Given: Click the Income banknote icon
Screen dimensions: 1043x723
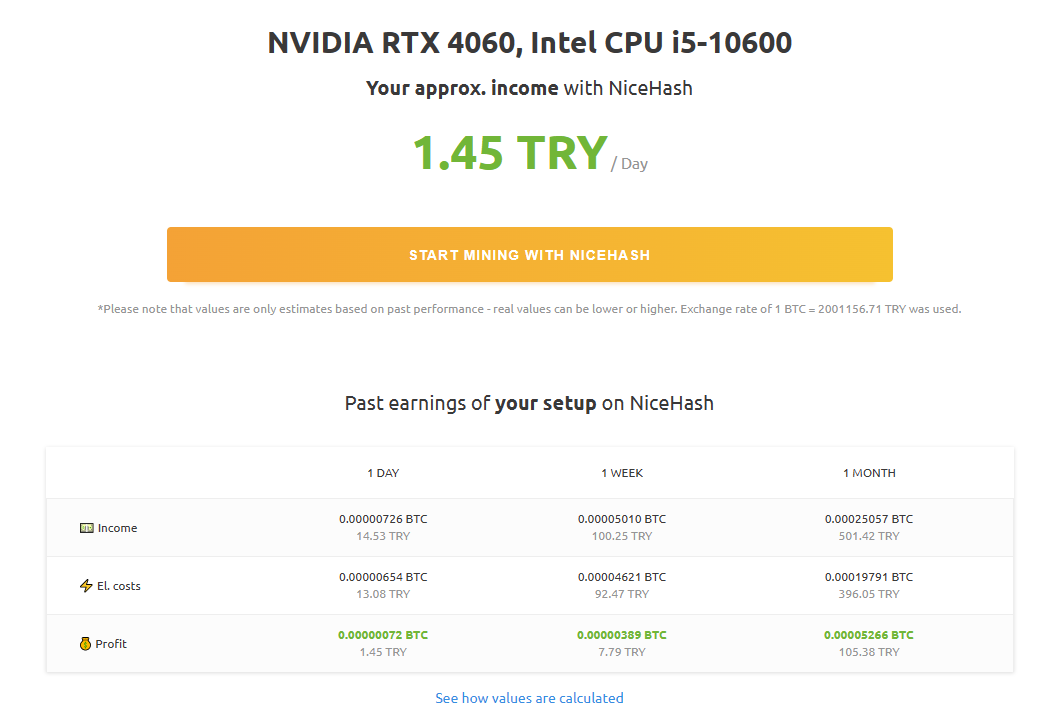Looking at the screenshot, I should point(87,528).
